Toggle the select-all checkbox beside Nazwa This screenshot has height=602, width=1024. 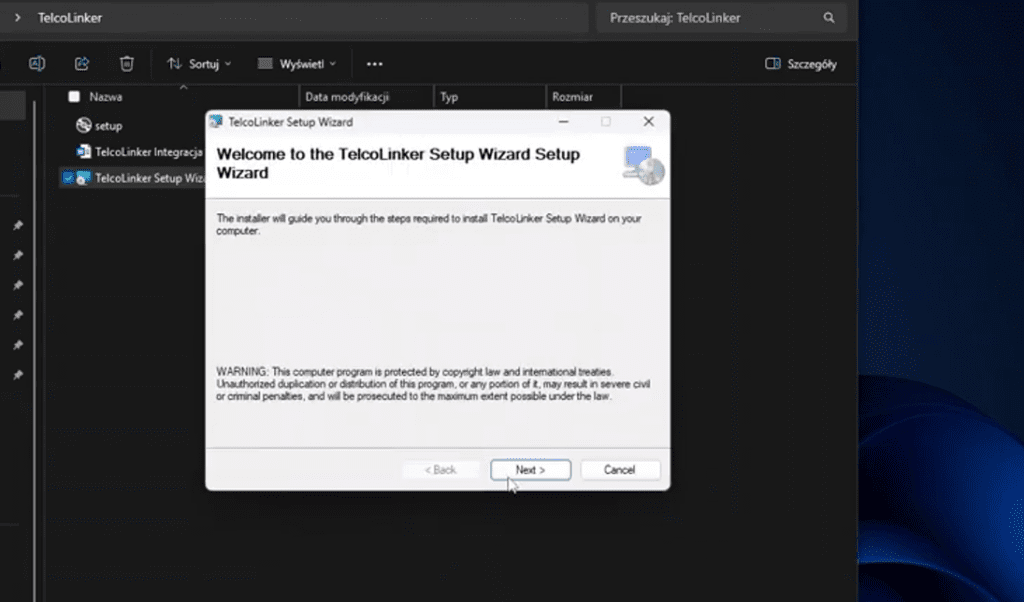73,97
